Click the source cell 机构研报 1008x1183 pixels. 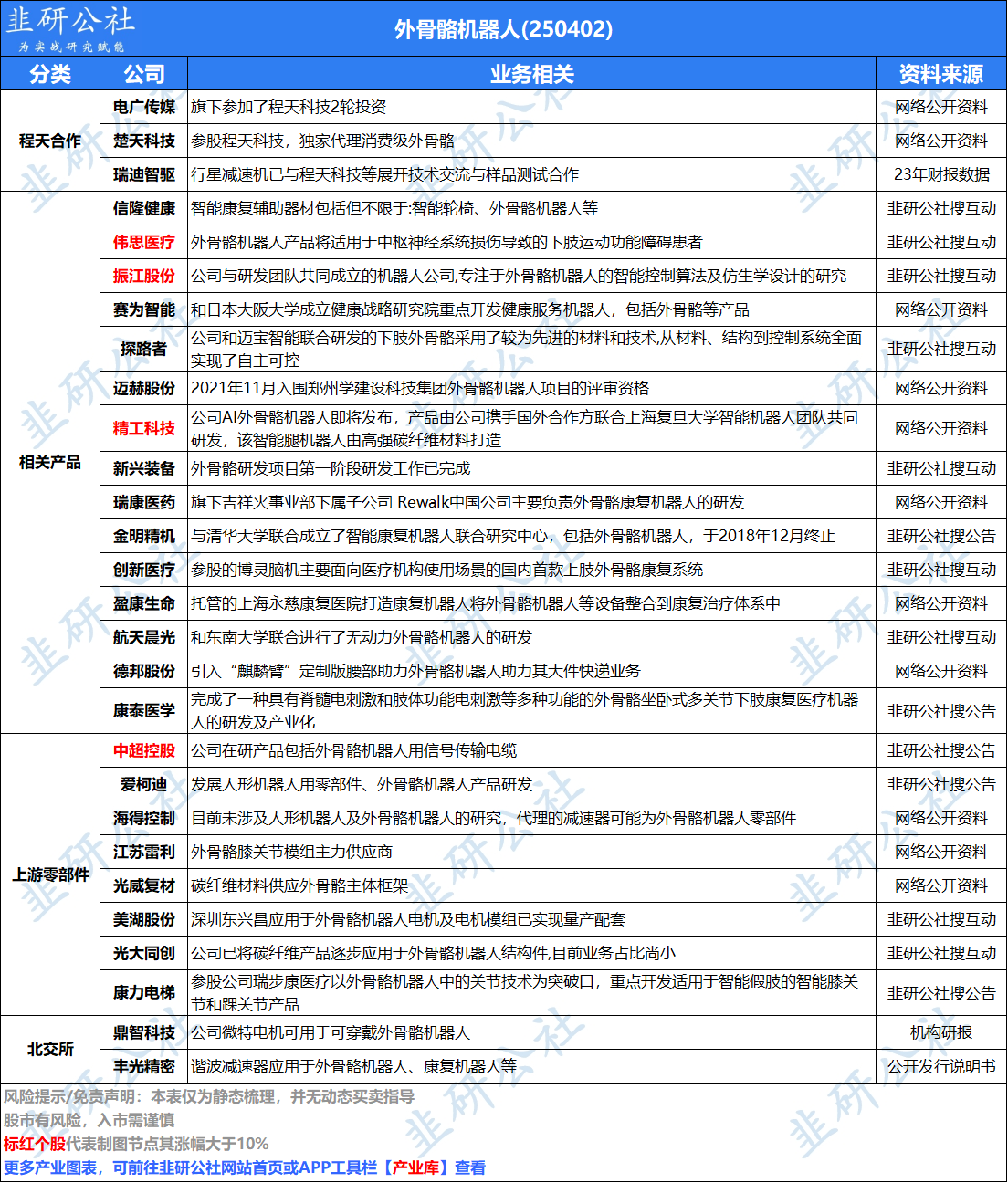click(940, 1032)
